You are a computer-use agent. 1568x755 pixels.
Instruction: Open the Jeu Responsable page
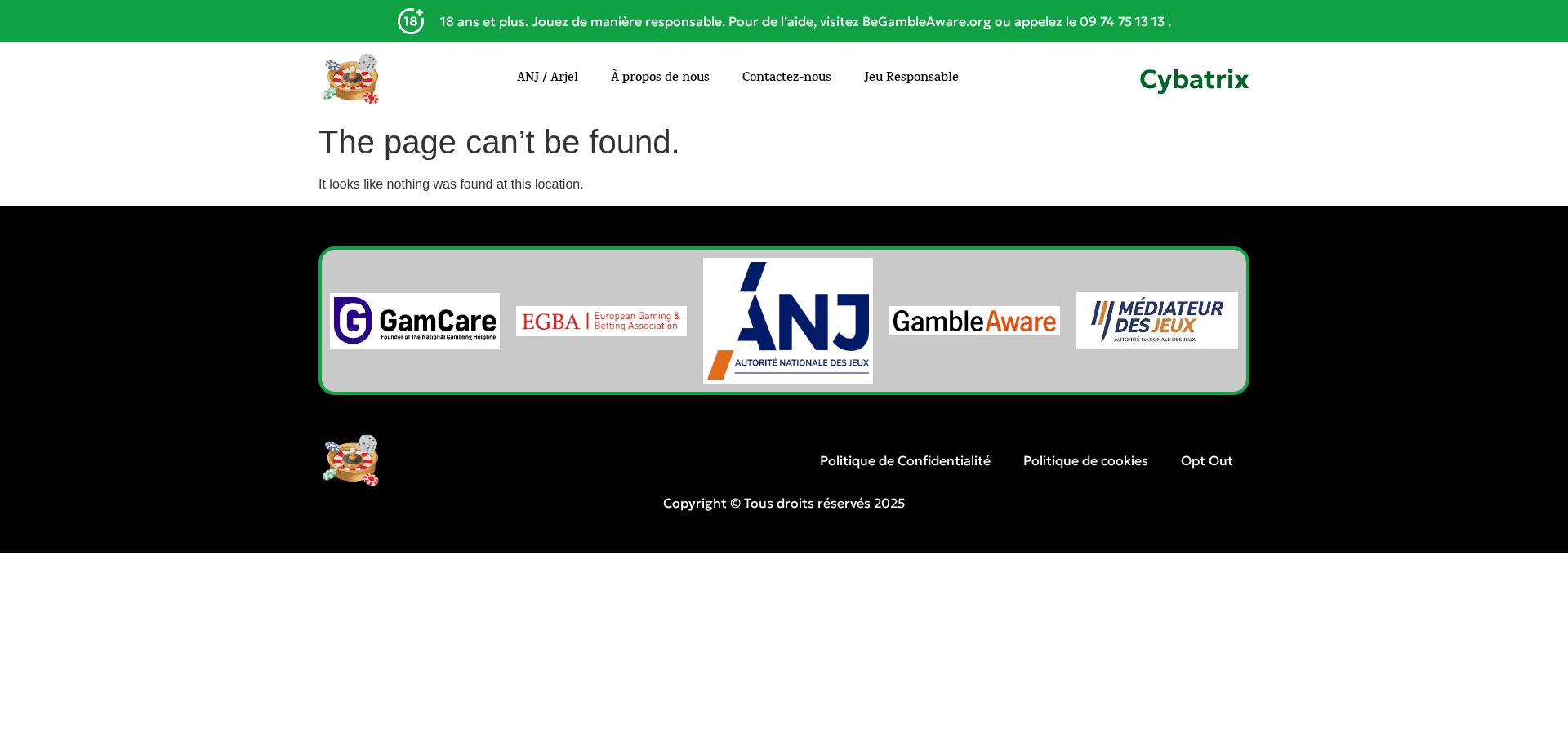pyautogui.click(x=911, y=76)
